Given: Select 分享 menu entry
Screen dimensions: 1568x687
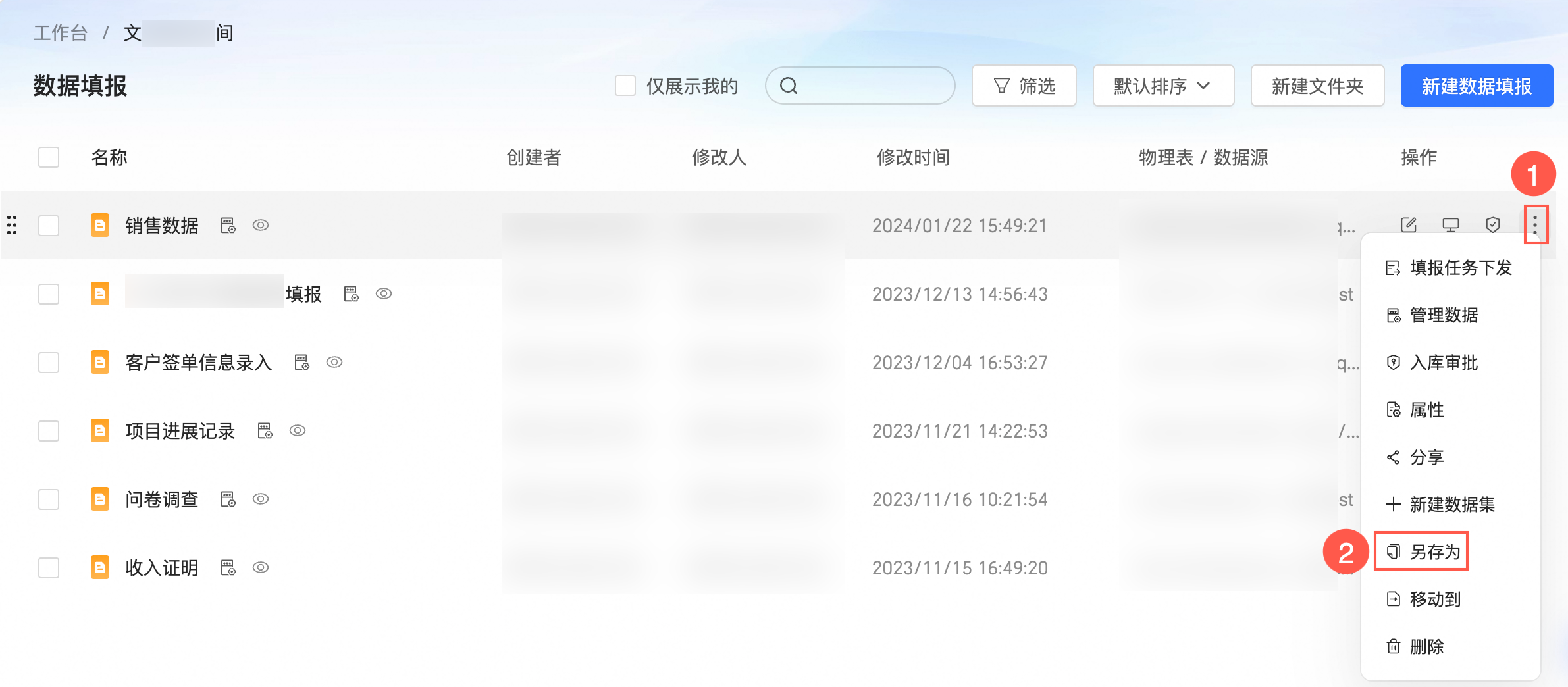Looking at the screenshot, I should (x=1450, y=457).
